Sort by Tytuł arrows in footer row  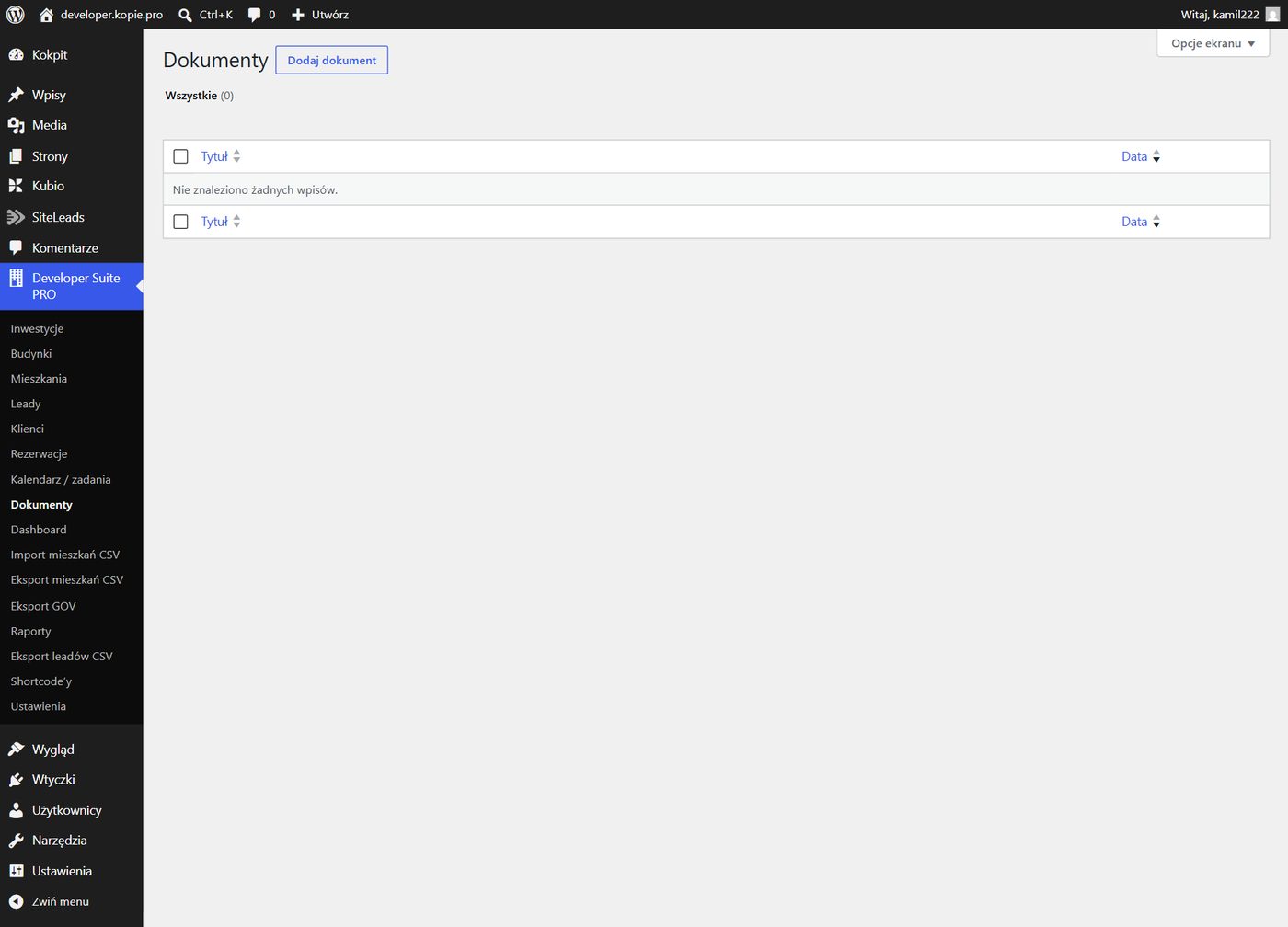click(236, 222)
